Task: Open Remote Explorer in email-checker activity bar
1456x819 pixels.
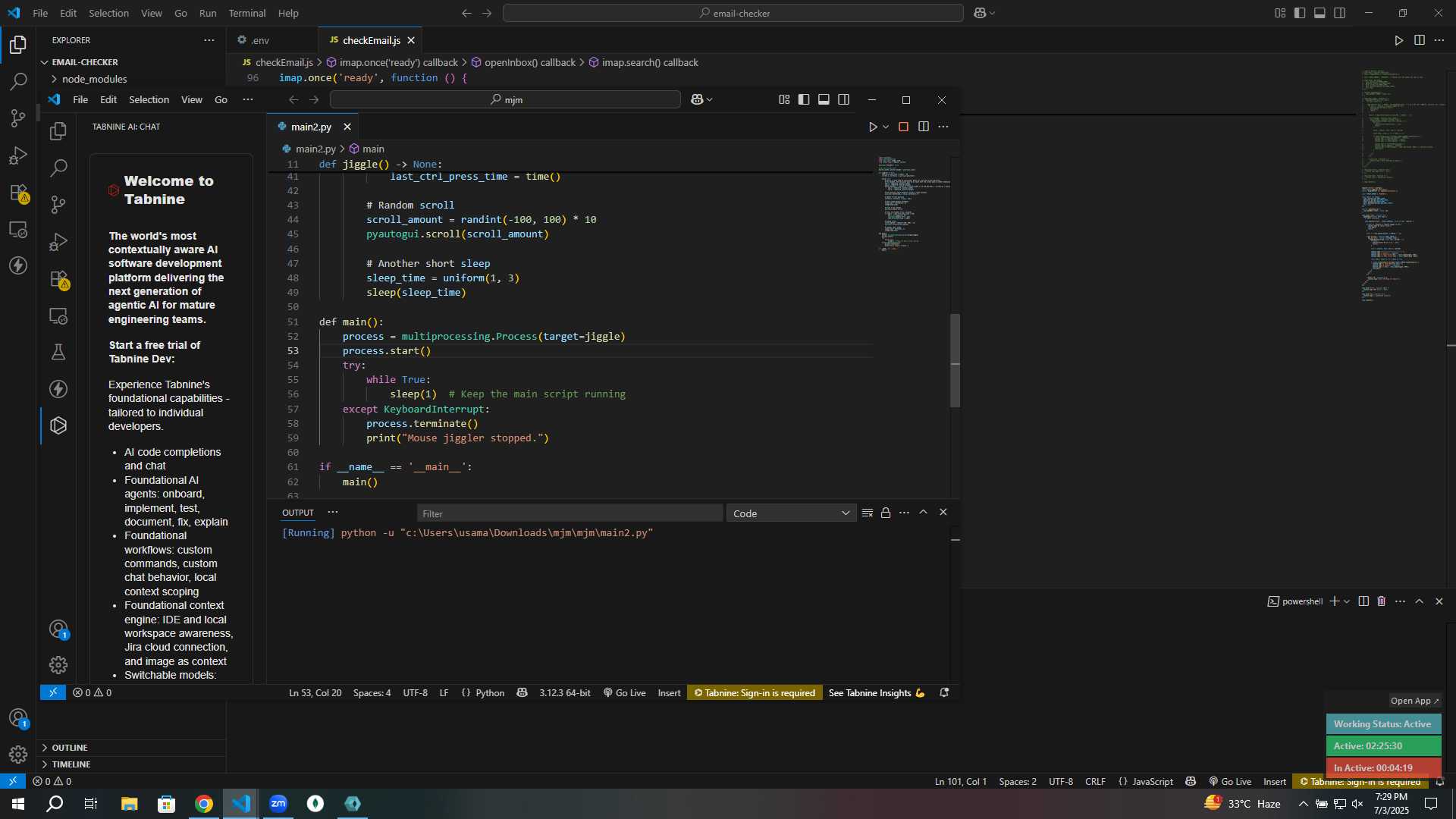Action: tap(18, 229)
